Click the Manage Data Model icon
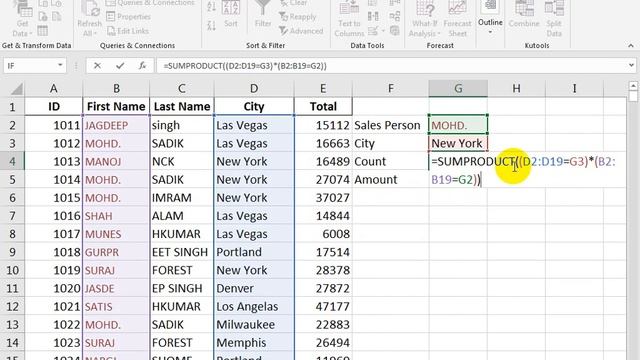The height and width of the screenshot is (360, 640). point(395,31)
